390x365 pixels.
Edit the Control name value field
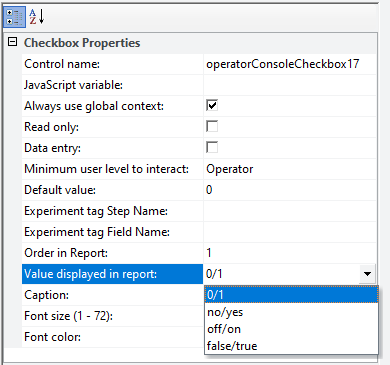tap(290, 64)
